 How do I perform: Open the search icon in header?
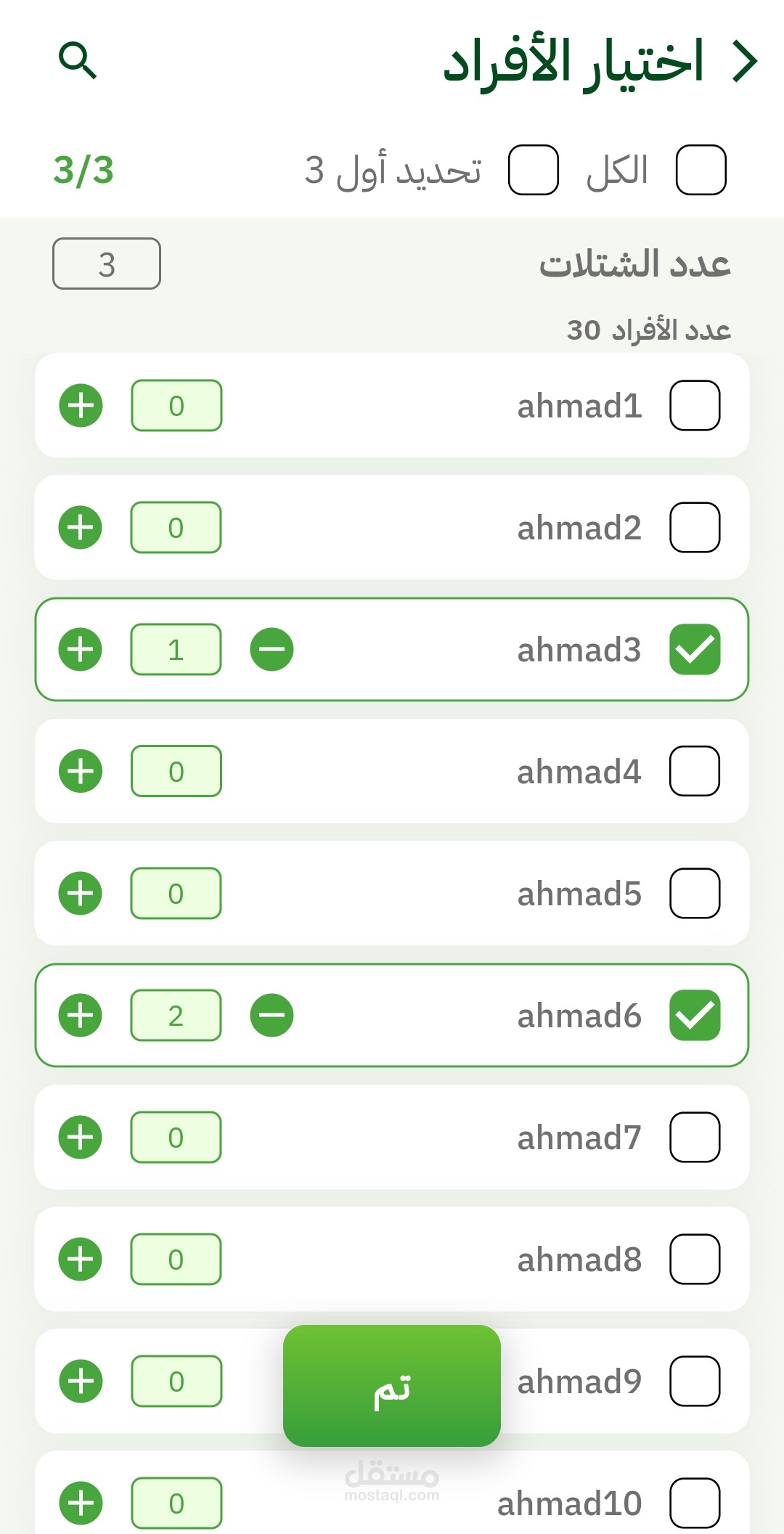[78, 60]
